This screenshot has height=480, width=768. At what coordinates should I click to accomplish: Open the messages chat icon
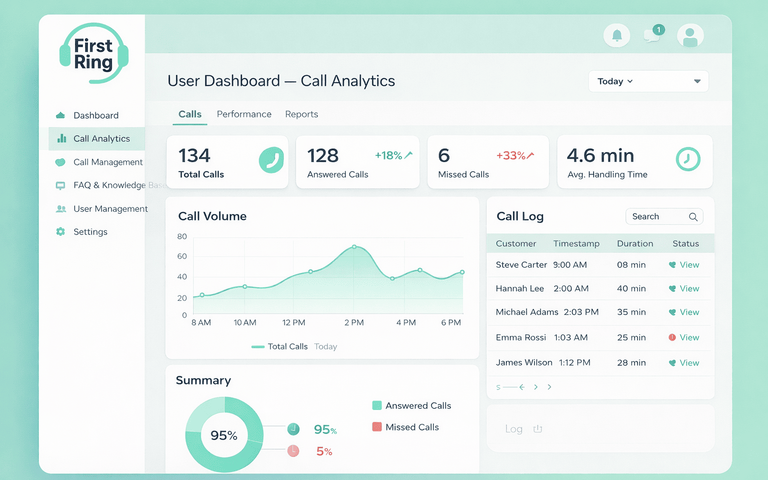653,36
